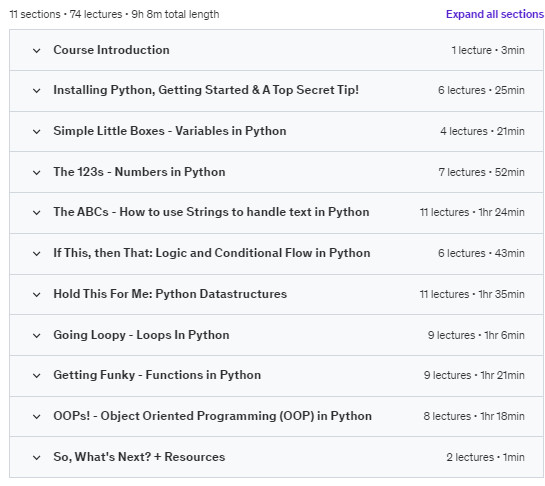
Task: Select Simple Little Boxes - Variables title
Action: 170,131
